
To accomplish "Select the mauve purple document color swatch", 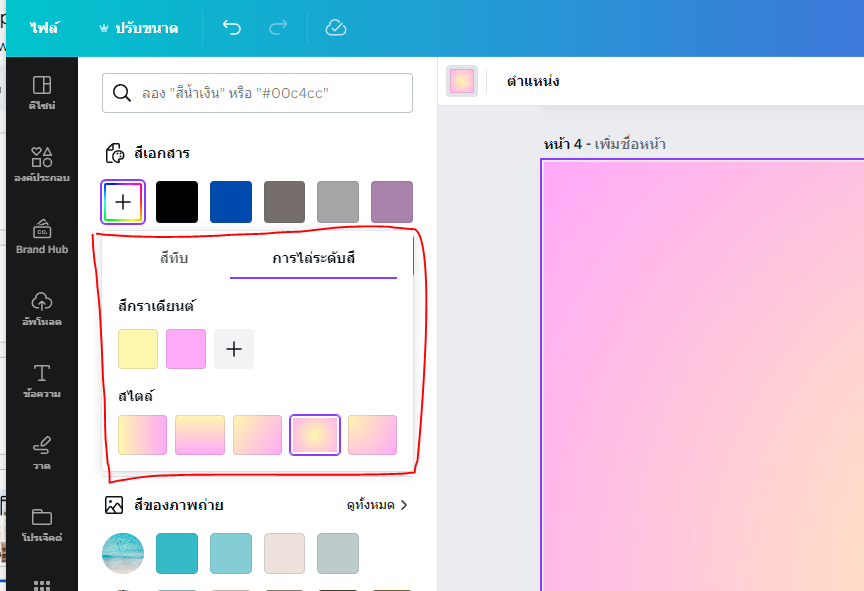I will pos(392,202).
